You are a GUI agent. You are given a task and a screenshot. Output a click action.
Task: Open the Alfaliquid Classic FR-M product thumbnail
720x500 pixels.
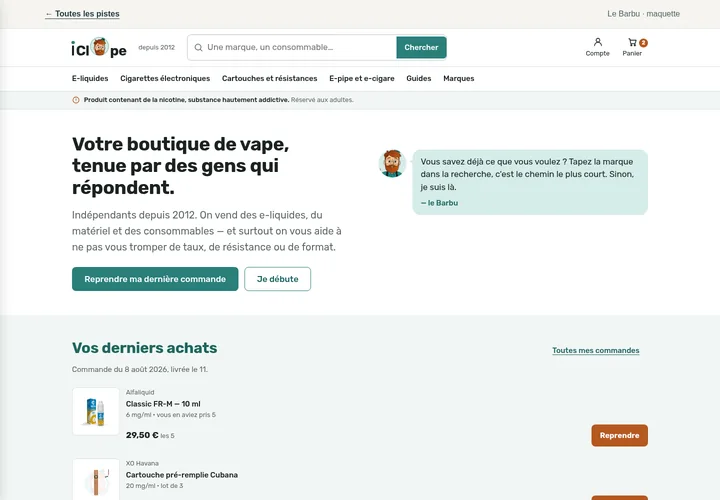[96, 411]
